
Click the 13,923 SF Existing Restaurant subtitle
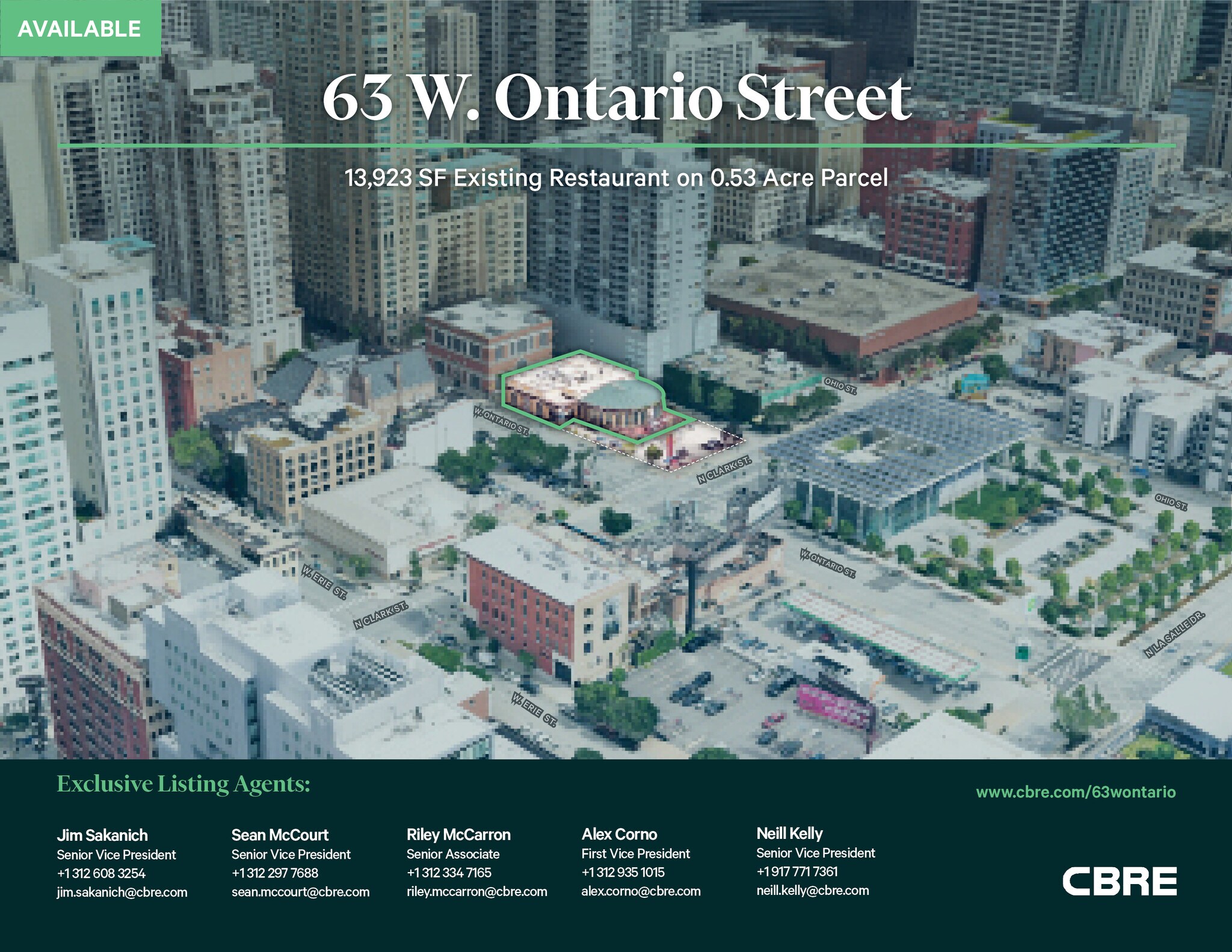[x=616, y=178]
